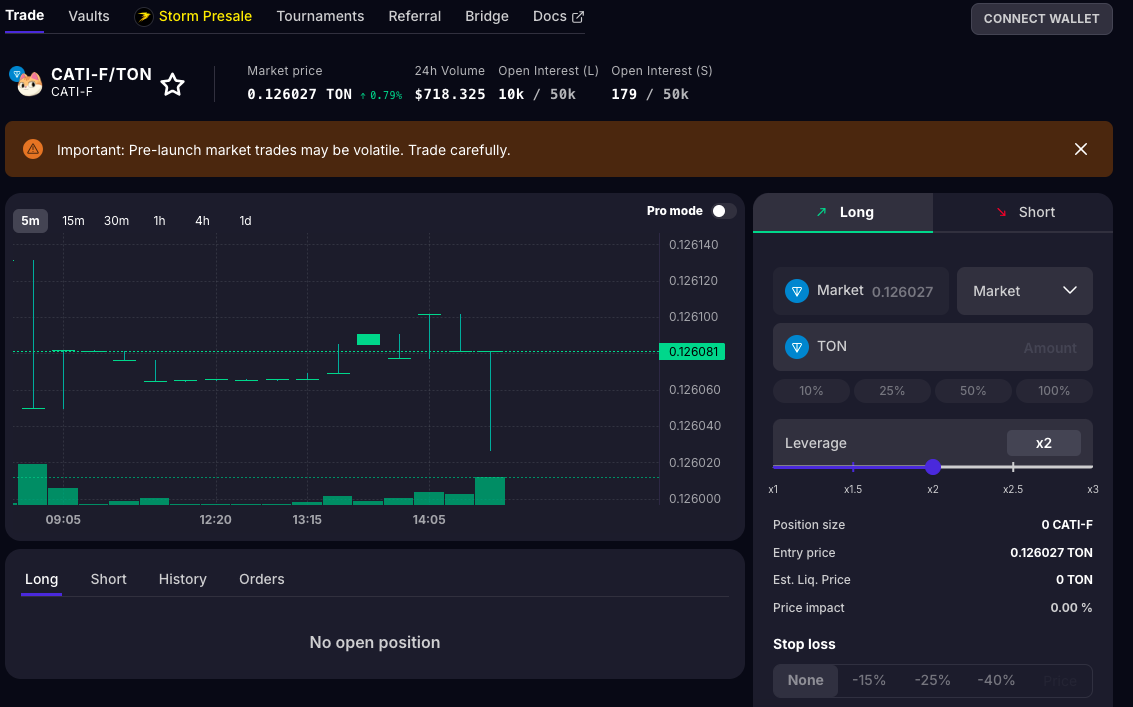Click the 0.126081 current price label on chart

click(x=692, y=352)
